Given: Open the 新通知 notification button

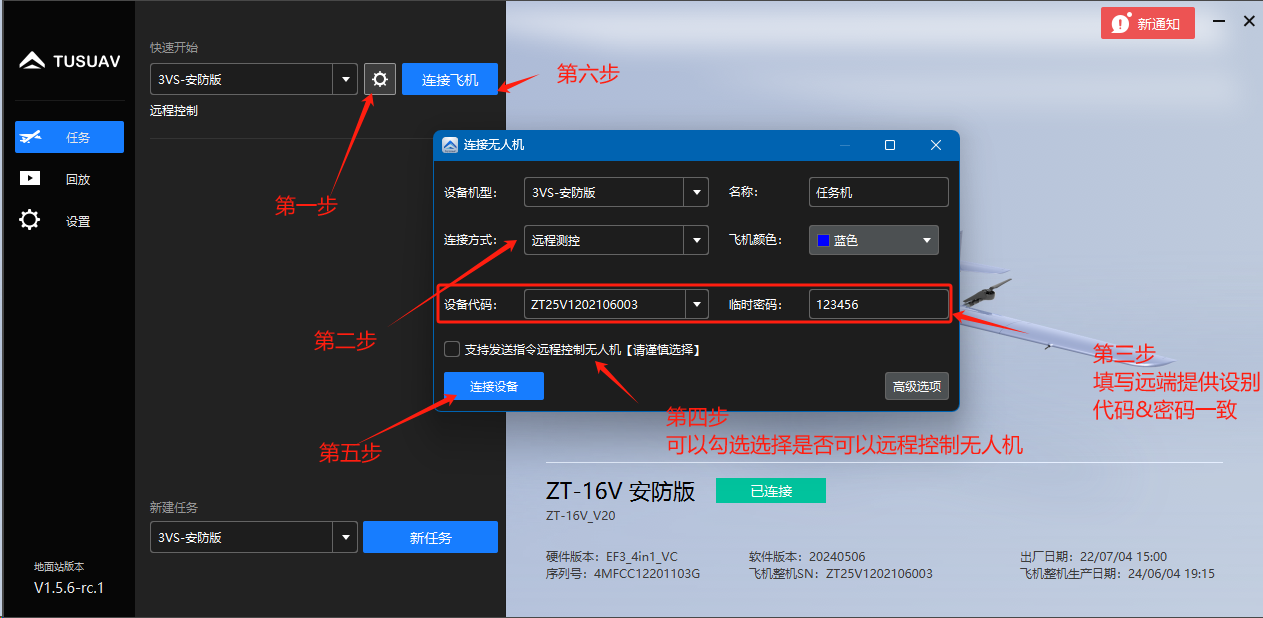Looking at the screenshot, I should coord(1148,24).
